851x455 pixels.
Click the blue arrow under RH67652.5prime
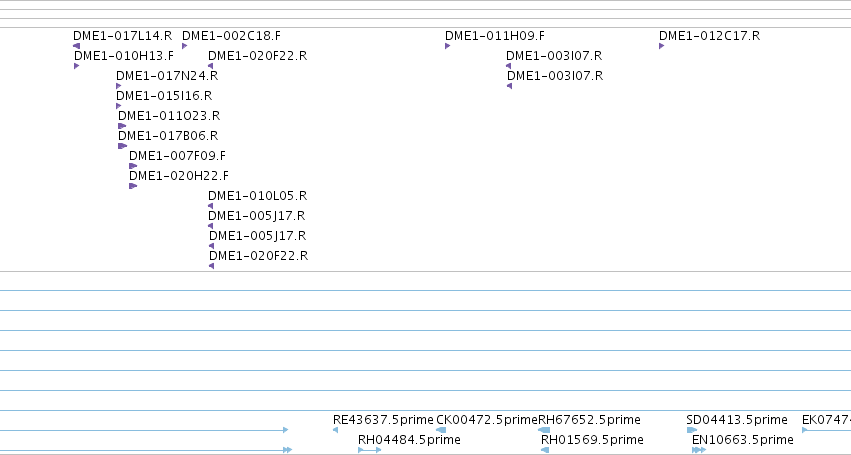point(544,431)
